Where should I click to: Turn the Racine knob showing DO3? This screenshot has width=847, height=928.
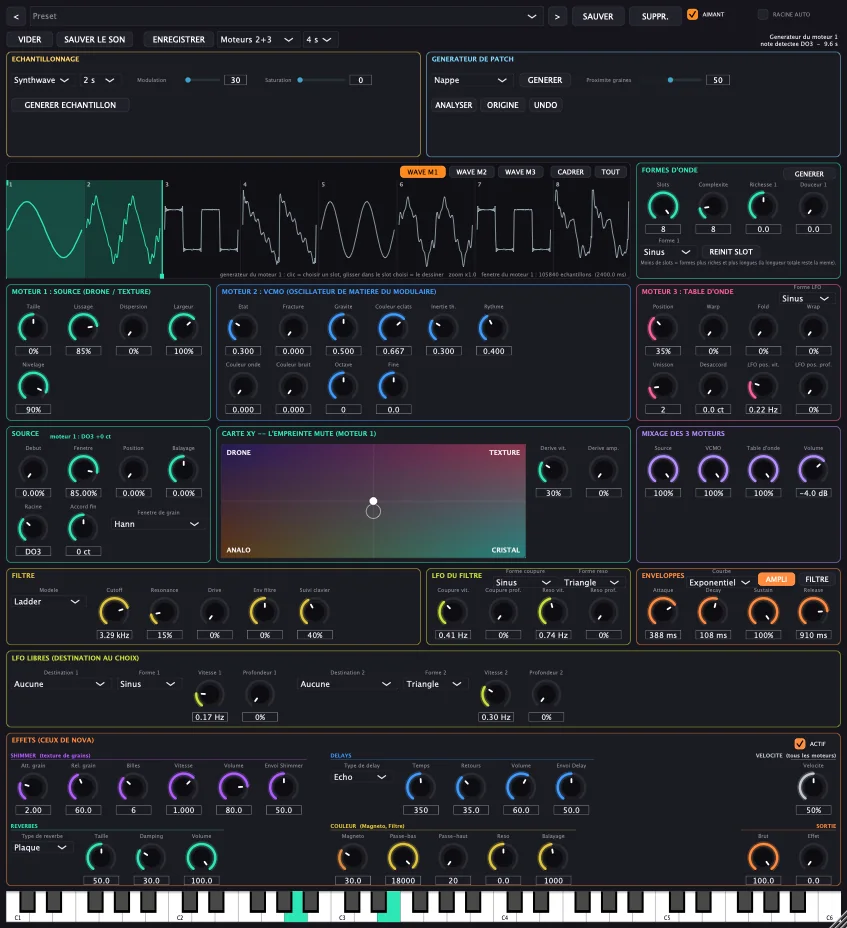click(x=33, y=529)
